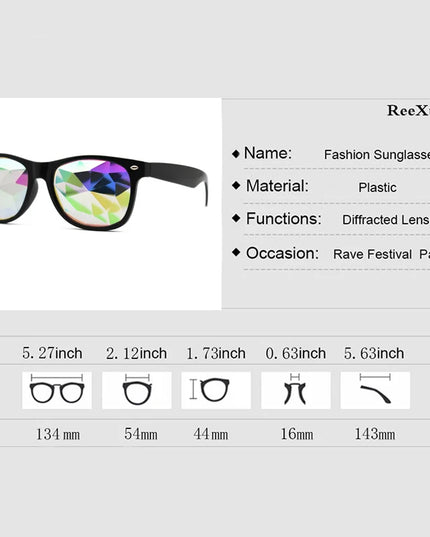This screenshot has width=430, height=537.
Task: Click the "Plastic" material value
Action: (x=377, y=187)
